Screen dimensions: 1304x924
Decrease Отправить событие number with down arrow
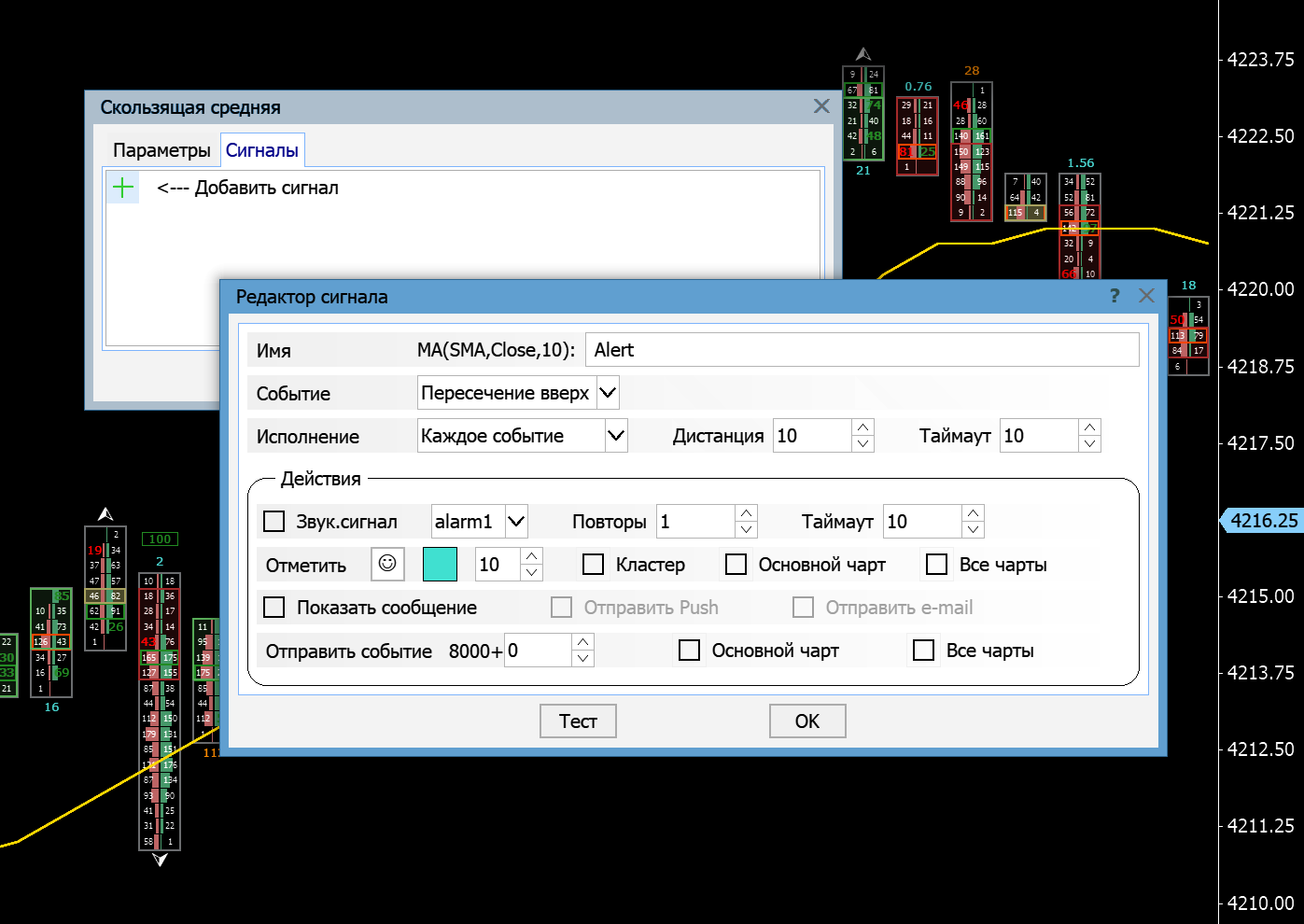coord(582,658)
